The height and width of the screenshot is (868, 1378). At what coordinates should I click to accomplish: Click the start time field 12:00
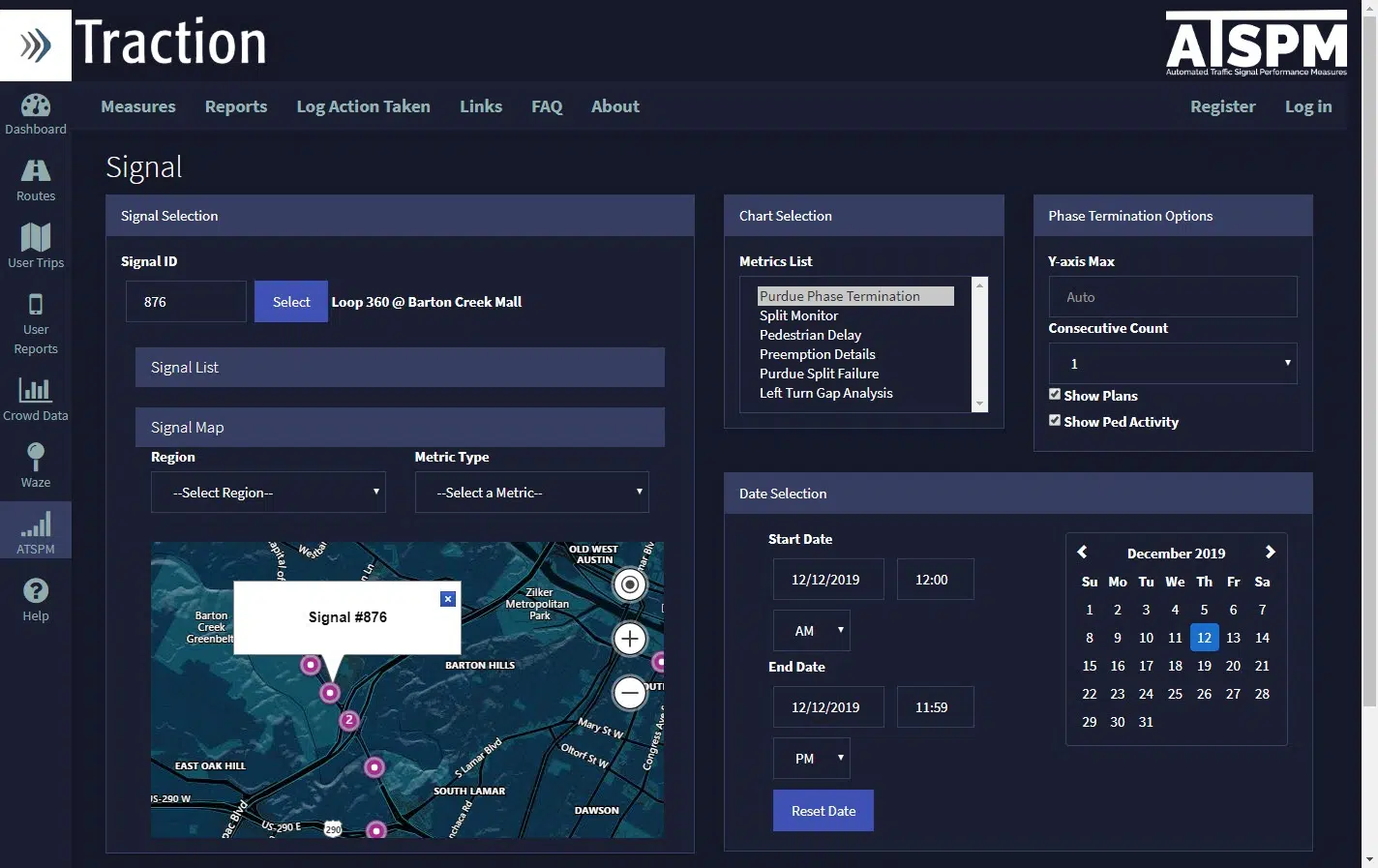pos(935,580)
